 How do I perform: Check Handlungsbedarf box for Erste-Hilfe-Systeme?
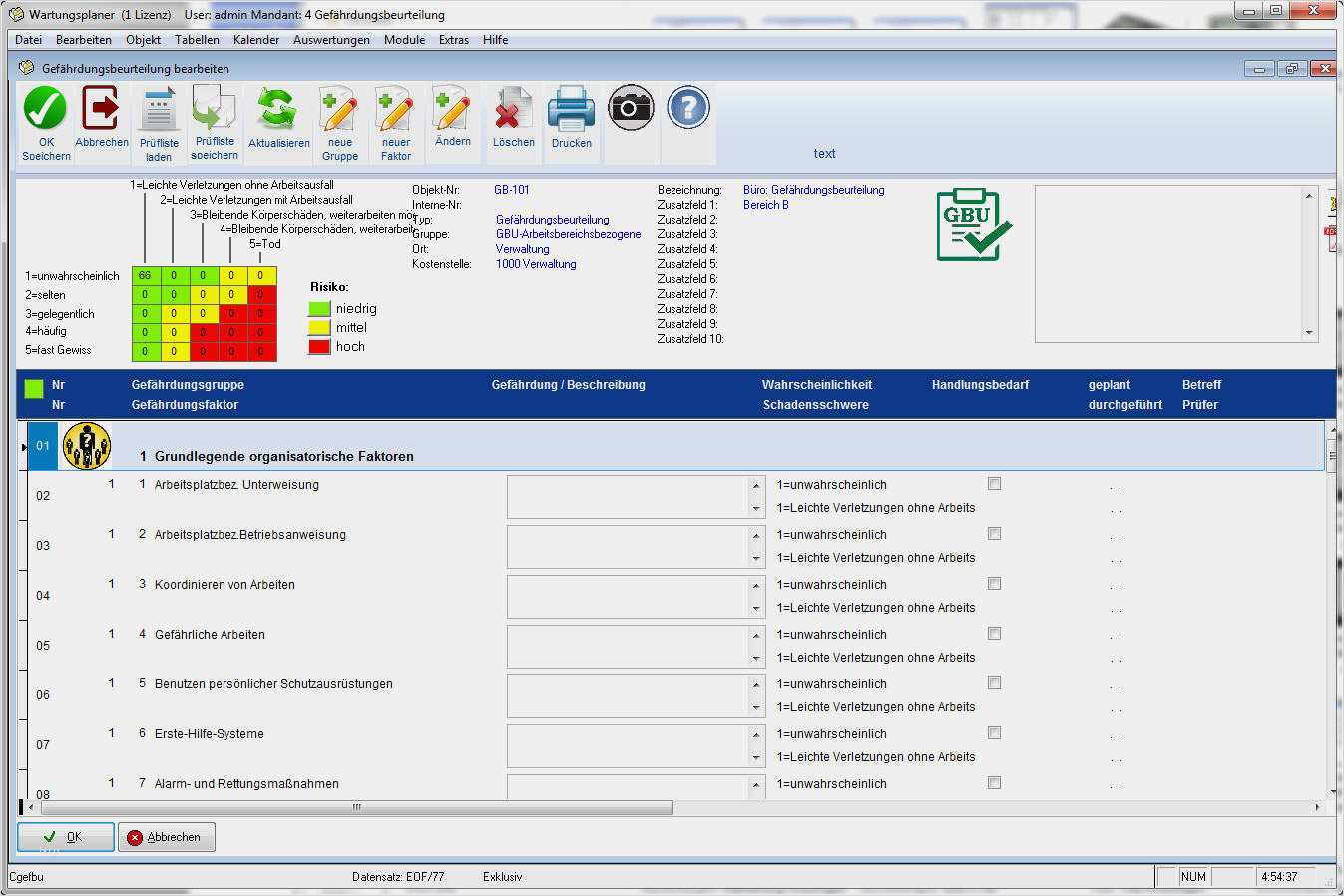click(994, 733)
